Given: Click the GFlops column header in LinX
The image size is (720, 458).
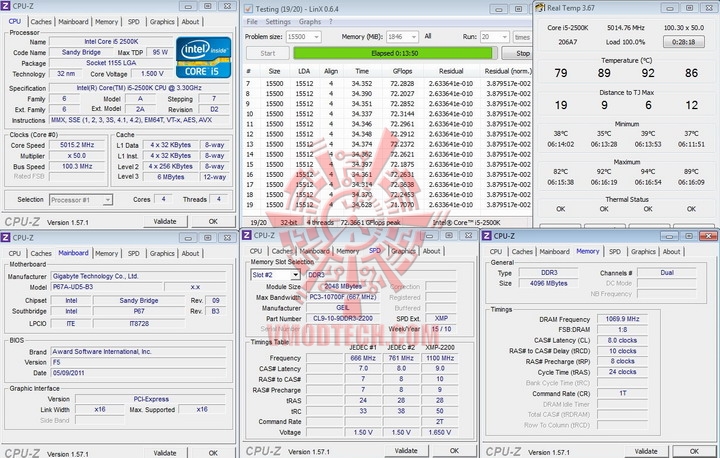Looking at the screenshot, I should pyautogui.click(x=402, y=71).
